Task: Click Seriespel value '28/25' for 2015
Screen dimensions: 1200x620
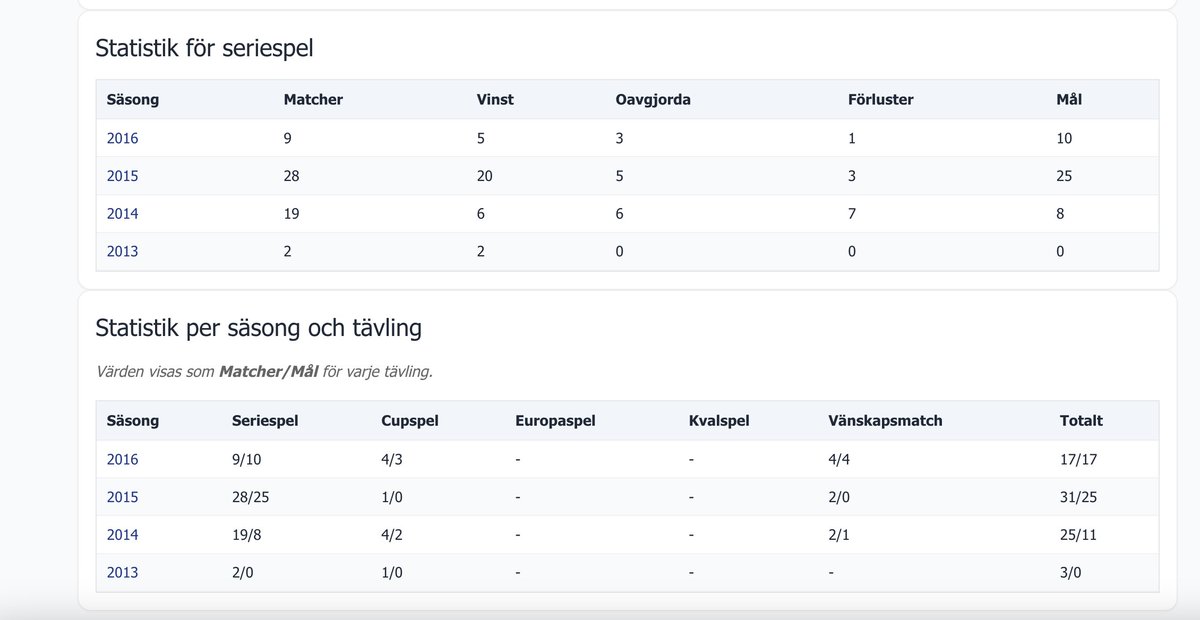Action: coord(252,498)
